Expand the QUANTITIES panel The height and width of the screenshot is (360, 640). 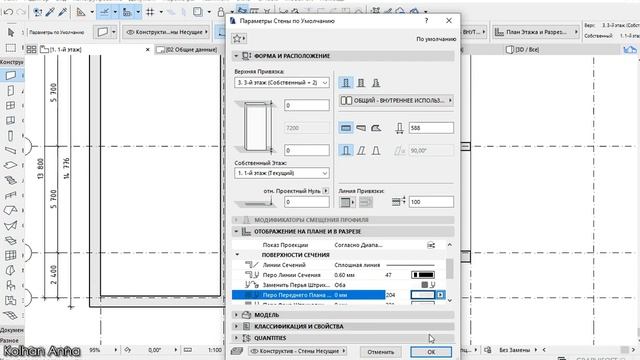(236, 338)
